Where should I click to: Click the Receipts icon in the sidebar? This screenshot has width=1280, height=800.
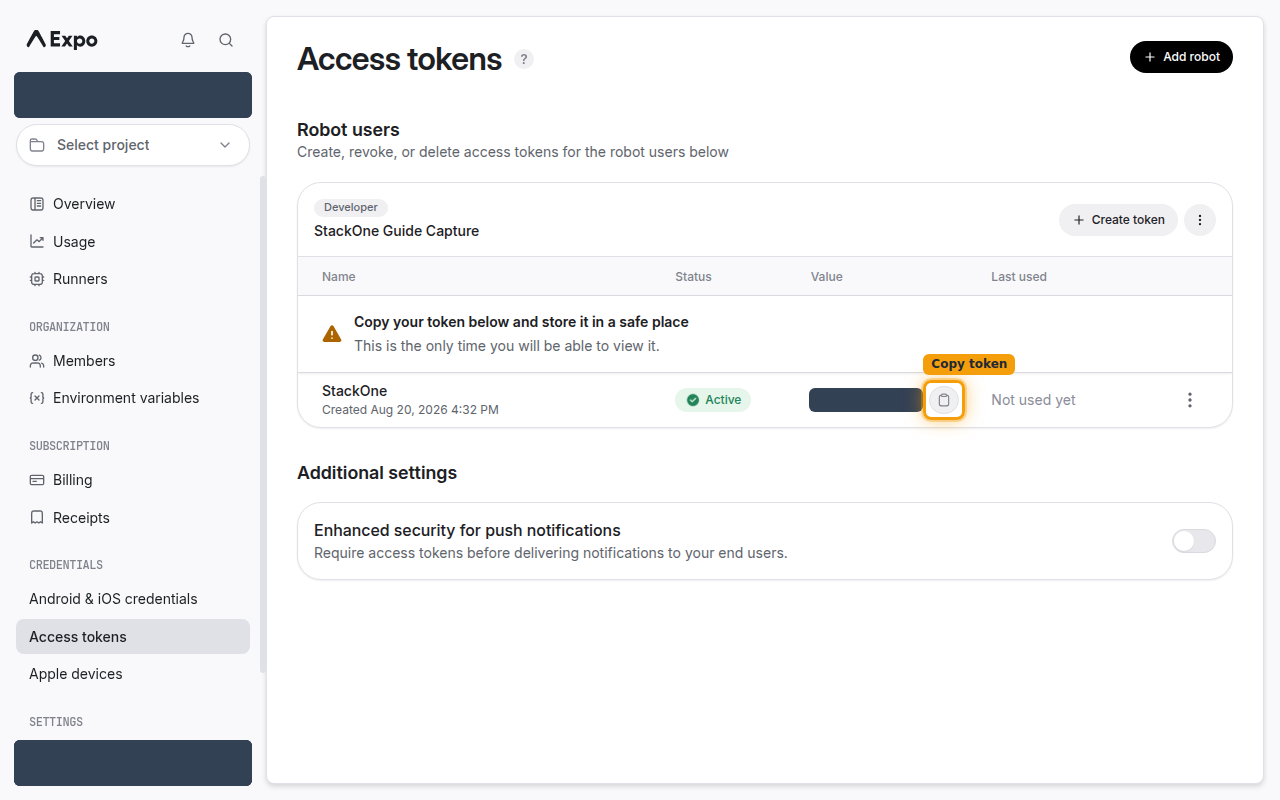37,518
